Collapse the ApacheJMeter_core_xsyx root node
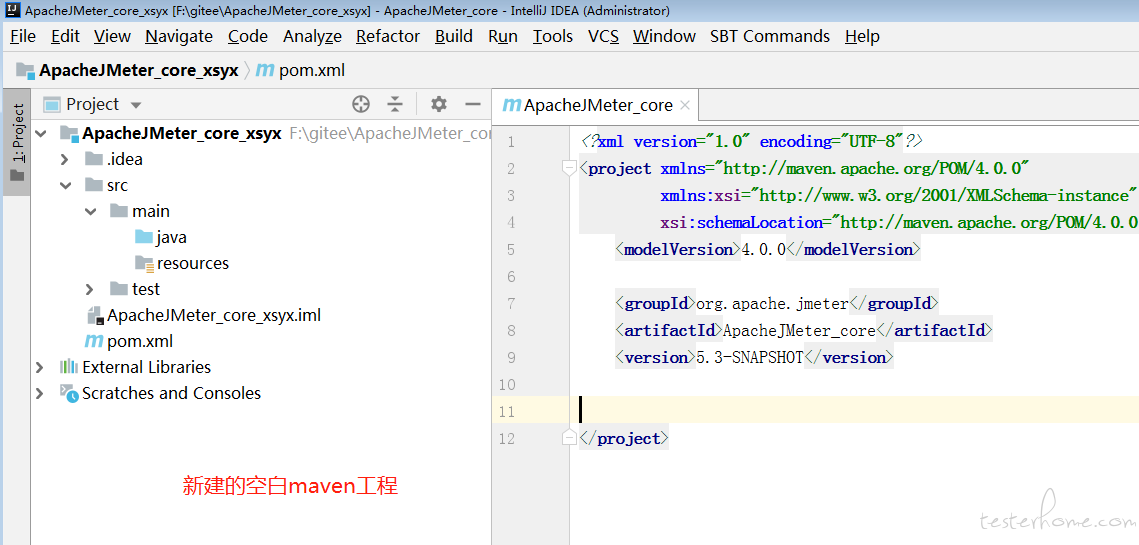The image size is (1139, 545). click(x=41, y=134)
